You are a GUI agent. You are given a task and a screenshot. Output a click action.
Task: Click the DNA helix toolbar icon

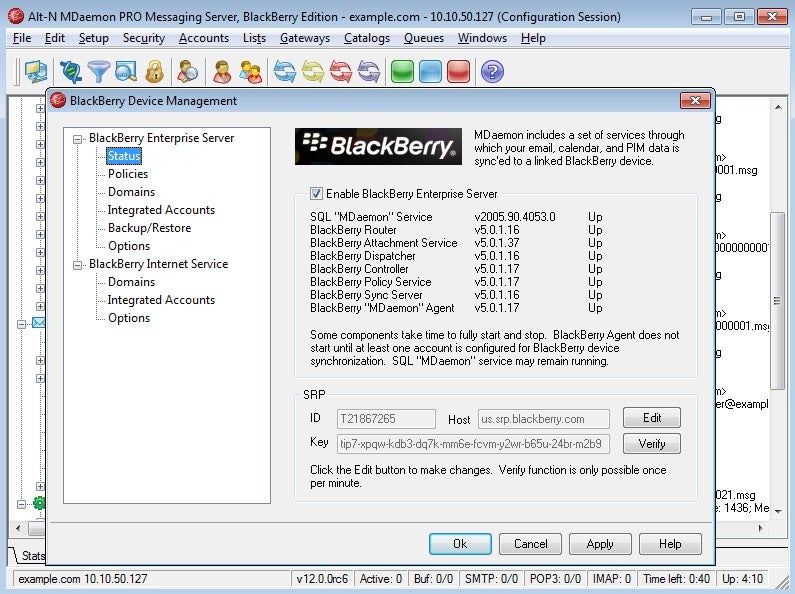click(x=70, y=71)
